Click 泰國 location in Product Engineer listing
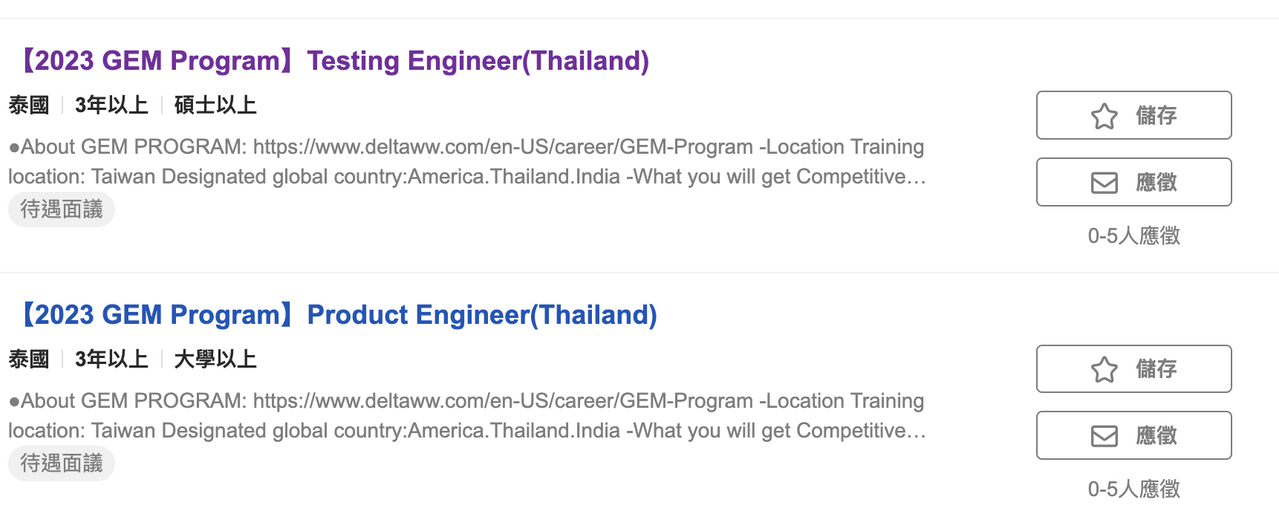Screen dimensions: 1279x517 click(29, 359)
